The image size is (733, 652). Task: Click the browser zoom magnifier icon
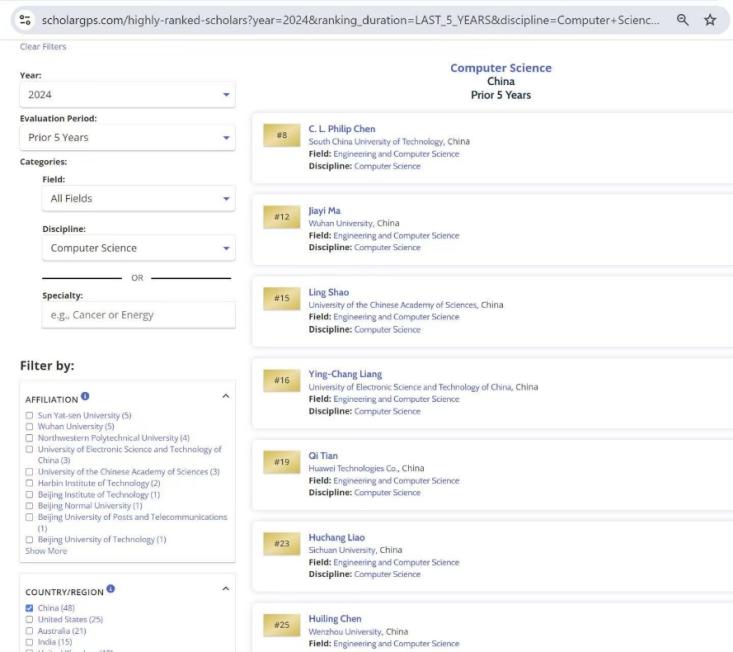point(682,19)
